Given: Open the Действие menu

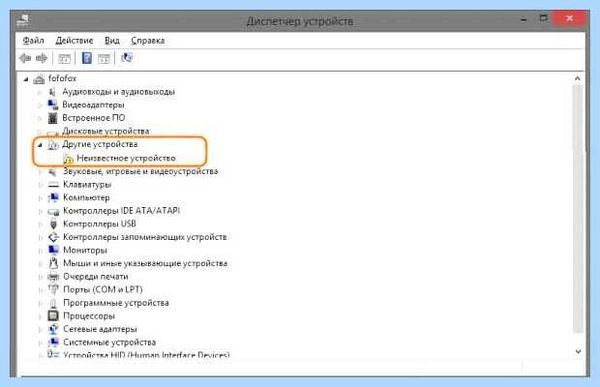Looking at the screenshot, I should coord(74,41).
